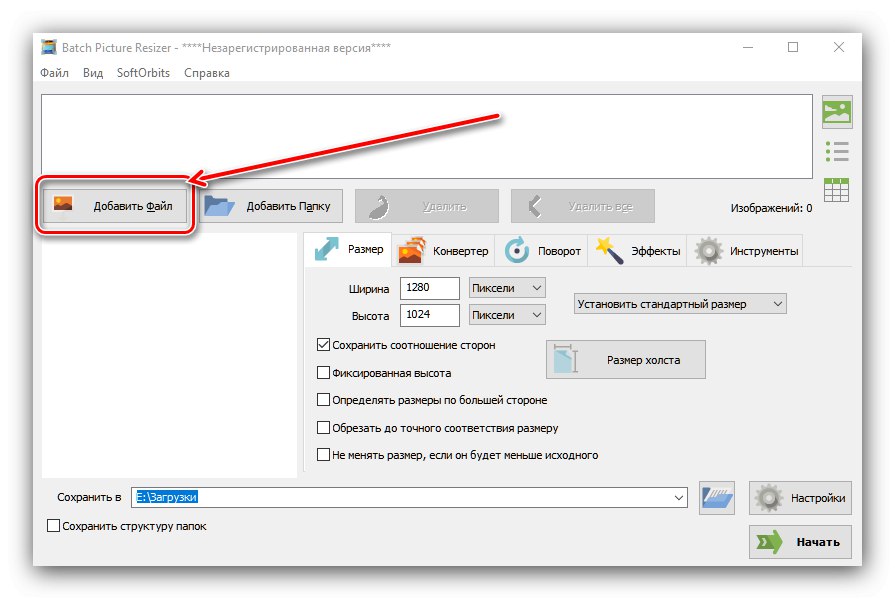Image resolution: width=895 pixels, height=599 pixels.
Task: Open the Вид menu
Action: (92, 73)
